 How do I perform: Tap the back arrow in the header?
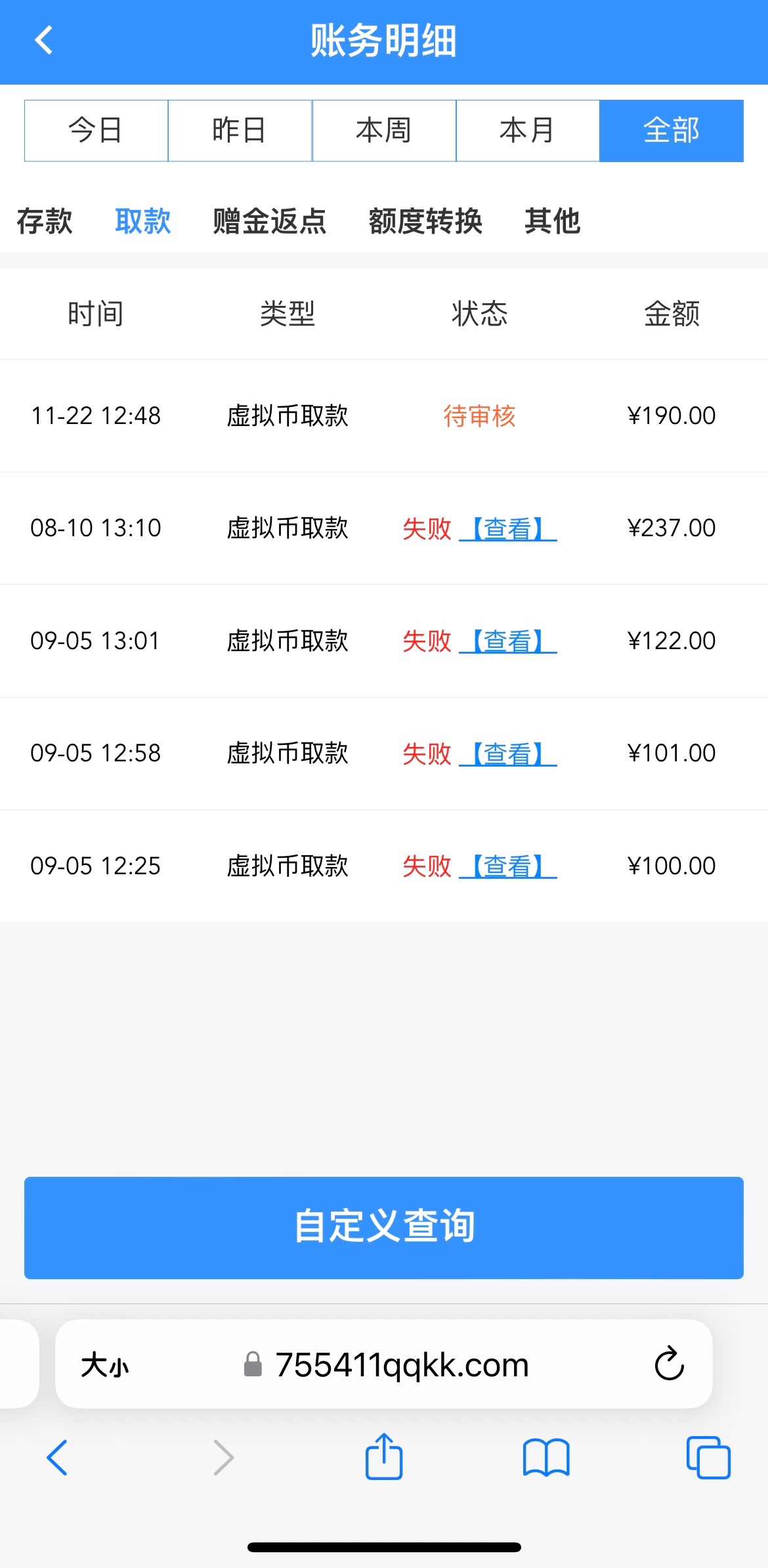click(x=44, y=41)
